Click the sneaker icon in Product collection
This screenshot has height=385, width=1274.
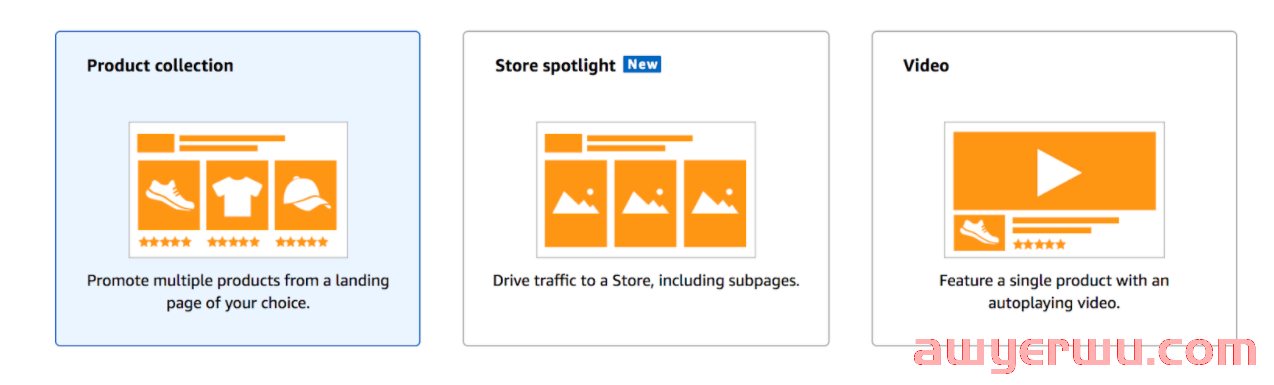169,195
